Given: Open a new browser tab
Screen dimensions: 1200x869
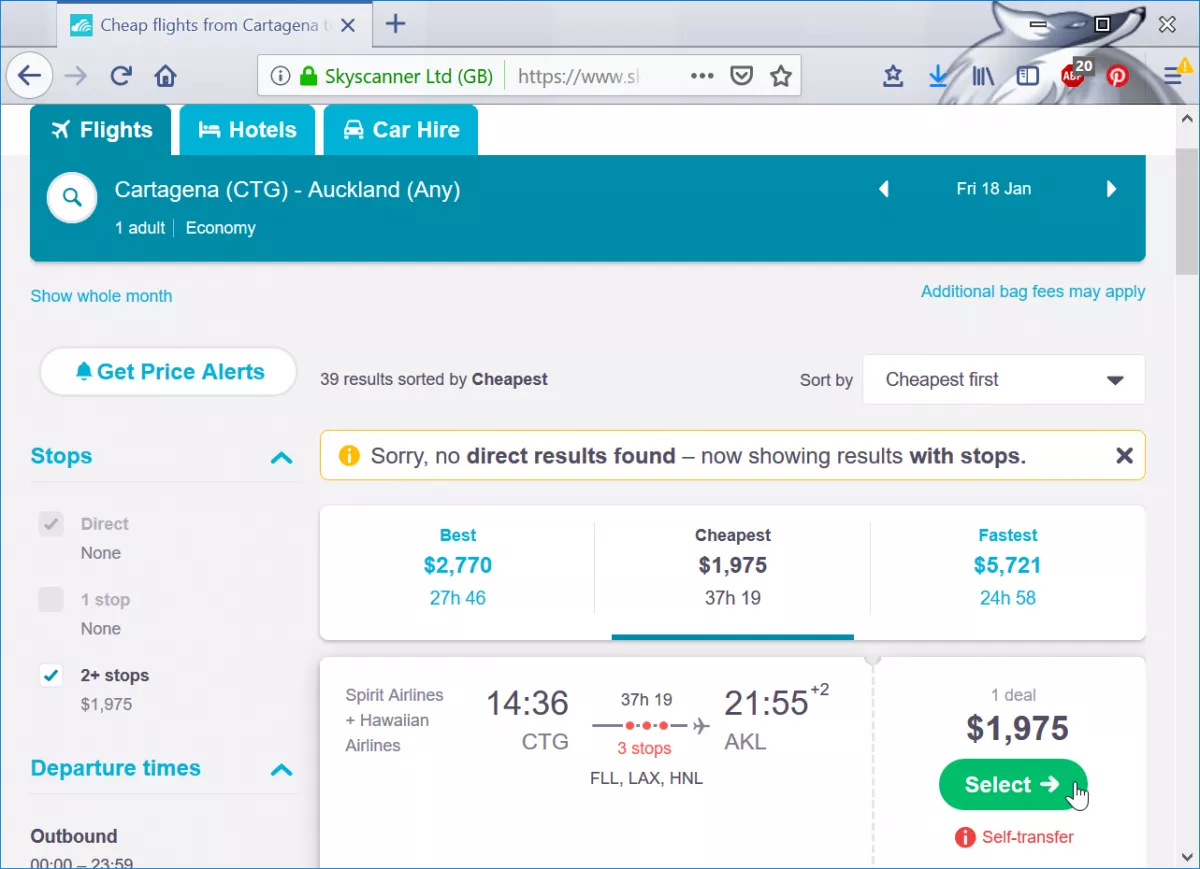Looking at the screenshot, I should (396, 24).
